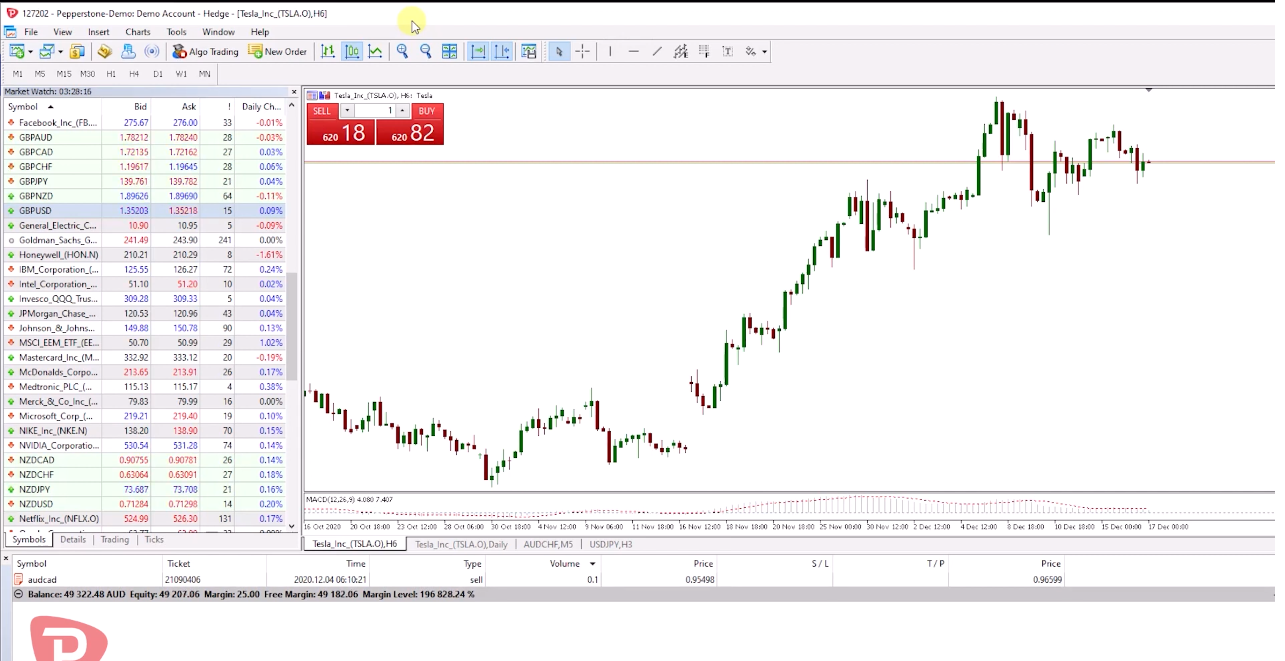Select the crosshair tool
This screenshot has width=1285, height=661.
click(x=583, y=51)
